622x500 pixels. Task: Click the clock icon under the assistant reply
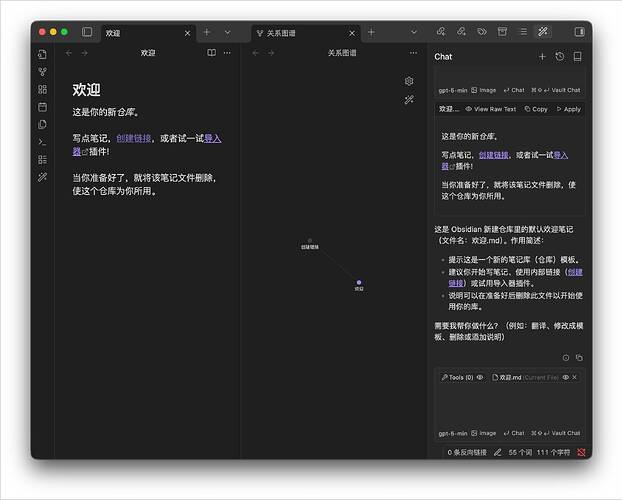566,358
